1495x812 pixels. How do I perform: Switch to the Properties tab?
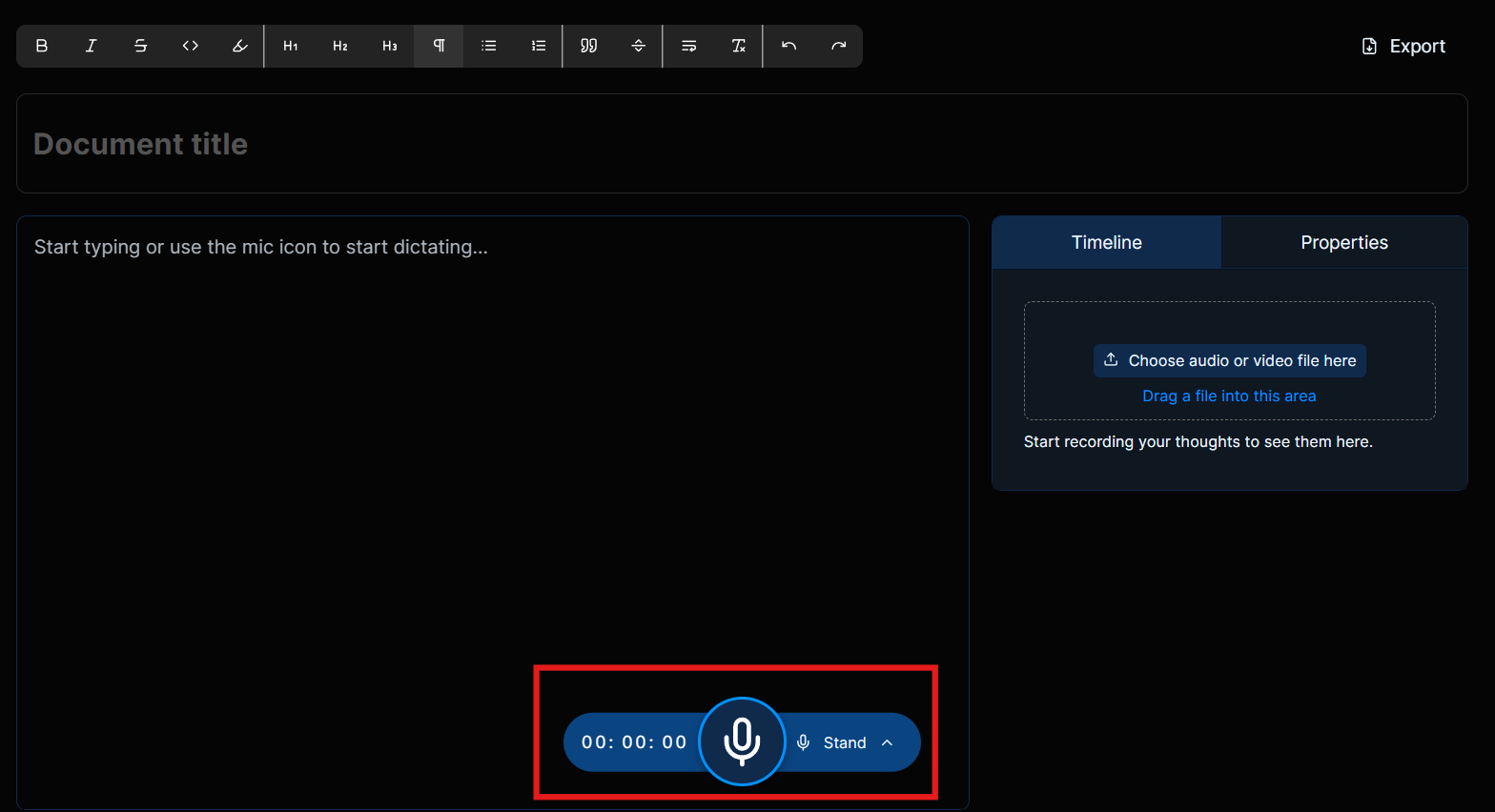1343,242
